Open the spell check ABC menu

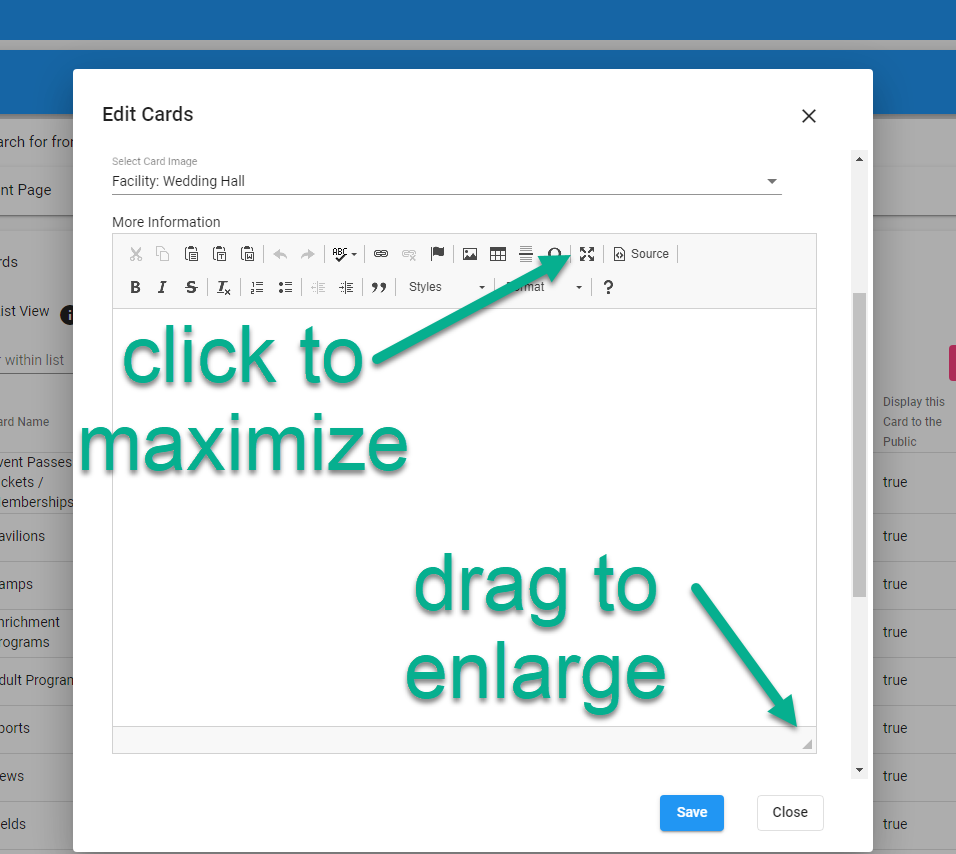344,254
